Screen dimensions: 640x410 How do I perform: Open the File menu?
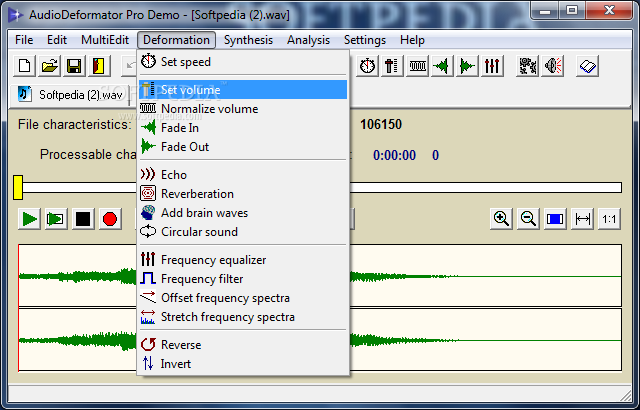(24, 40)
